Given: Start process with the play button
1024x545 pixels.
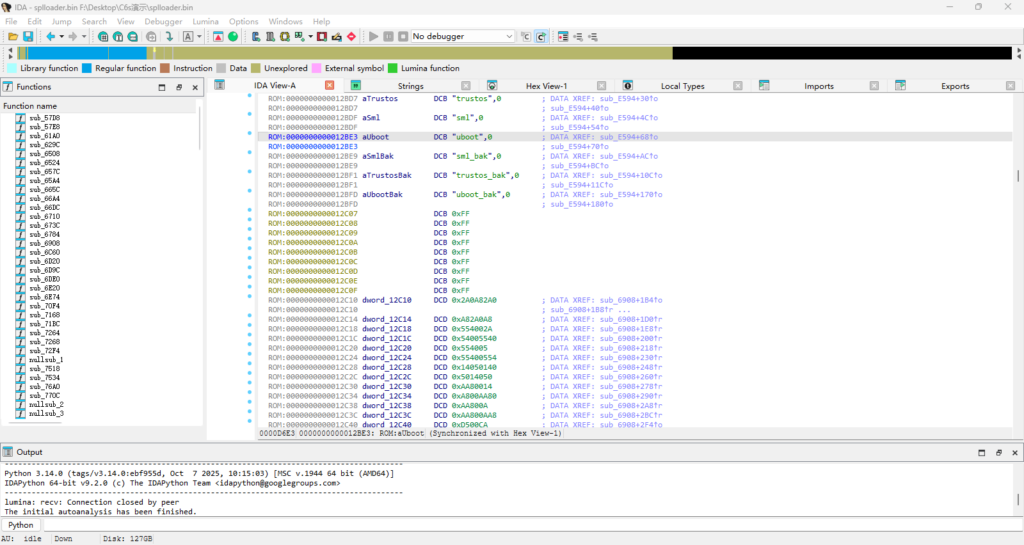Looking at the screenshot, I should pyautogui.click(x=374, y=37).
